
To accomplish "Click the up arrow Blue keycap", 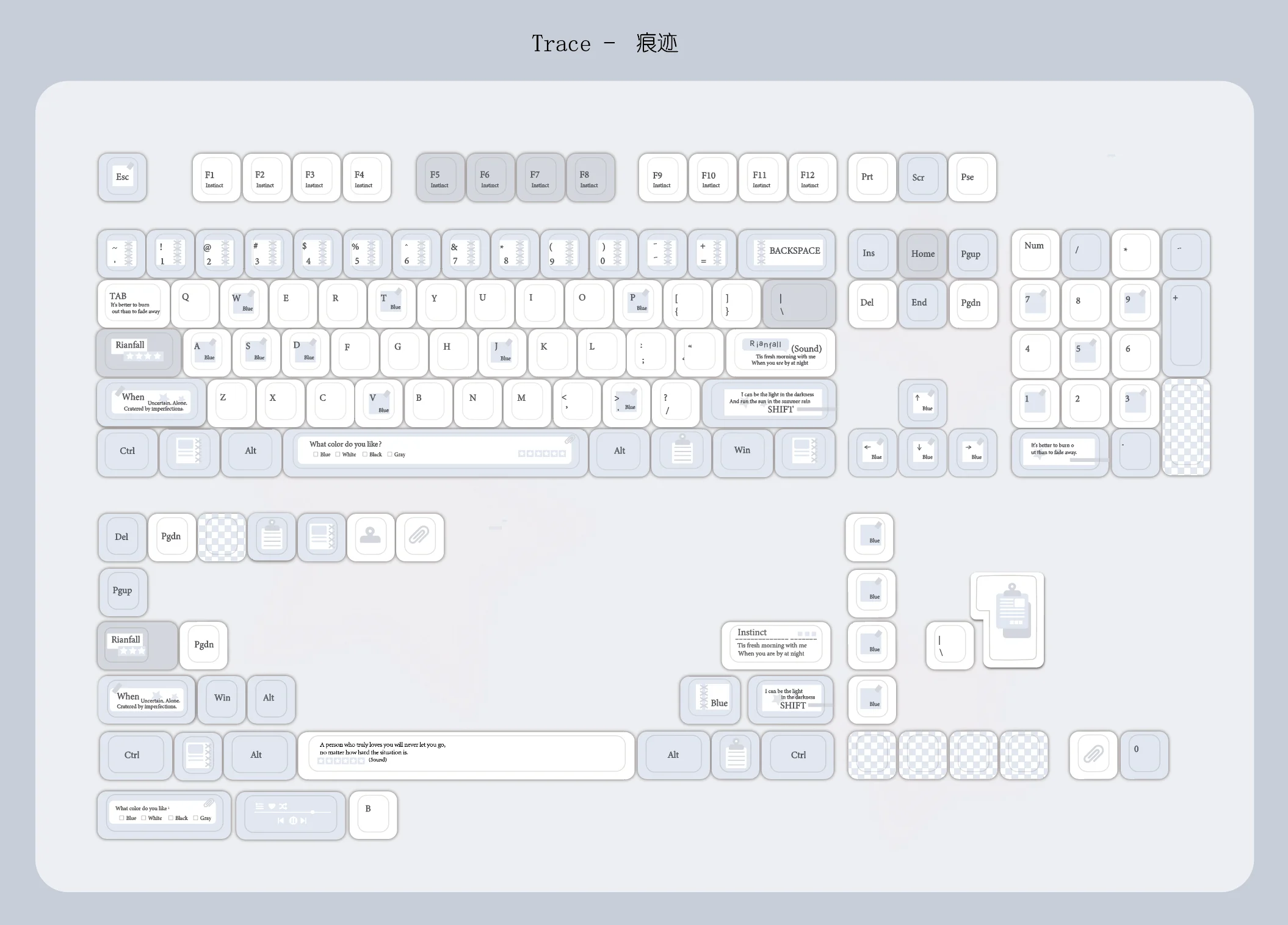I will click(x=922, y=403).
